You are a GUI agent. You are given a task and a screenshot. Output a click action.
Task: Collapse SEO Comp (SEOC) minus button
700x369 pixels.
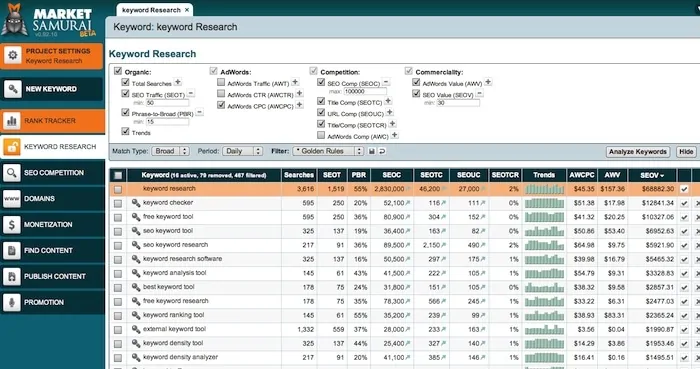point(386,82)
